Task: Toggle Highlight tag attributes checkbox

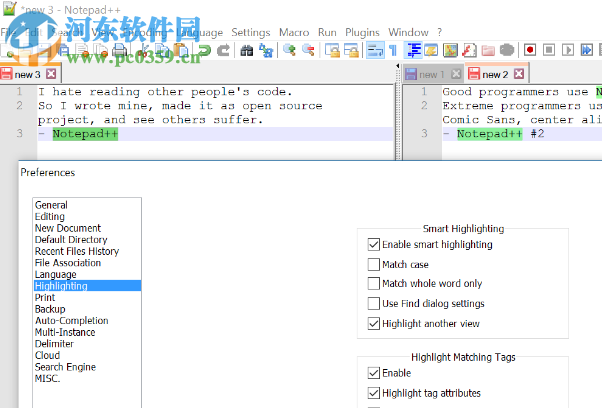Action: pos(374,393)
